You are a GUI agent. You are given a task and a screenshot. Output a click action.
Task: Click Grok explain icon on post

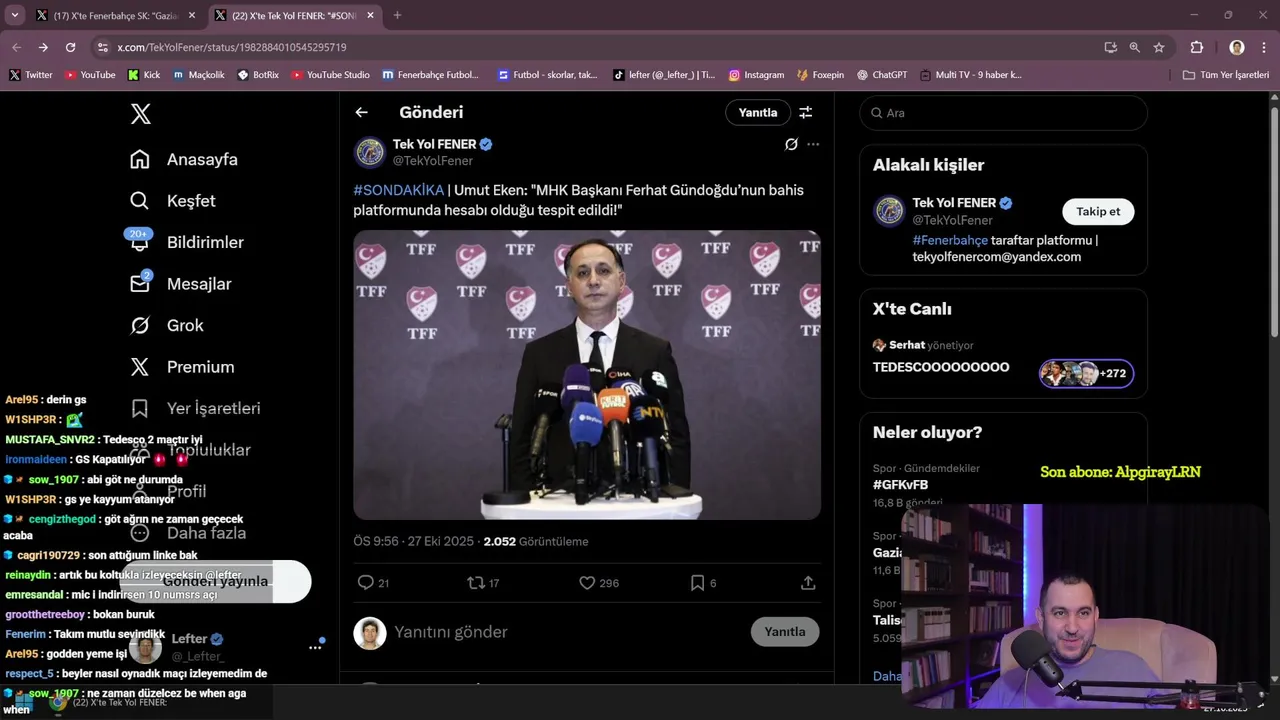point(791,144)
